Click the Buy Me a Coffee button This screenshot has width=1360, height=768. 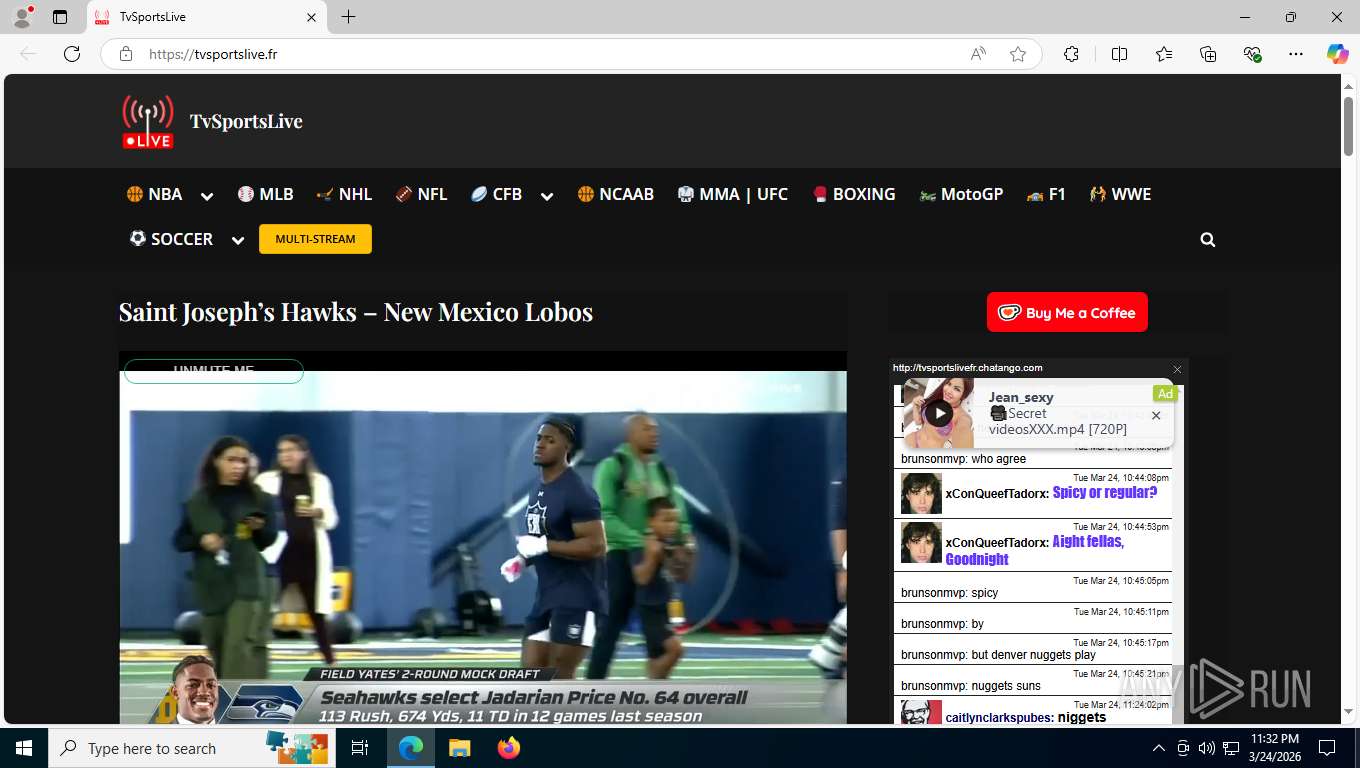pyautogui.click(x=1067, y=312)
